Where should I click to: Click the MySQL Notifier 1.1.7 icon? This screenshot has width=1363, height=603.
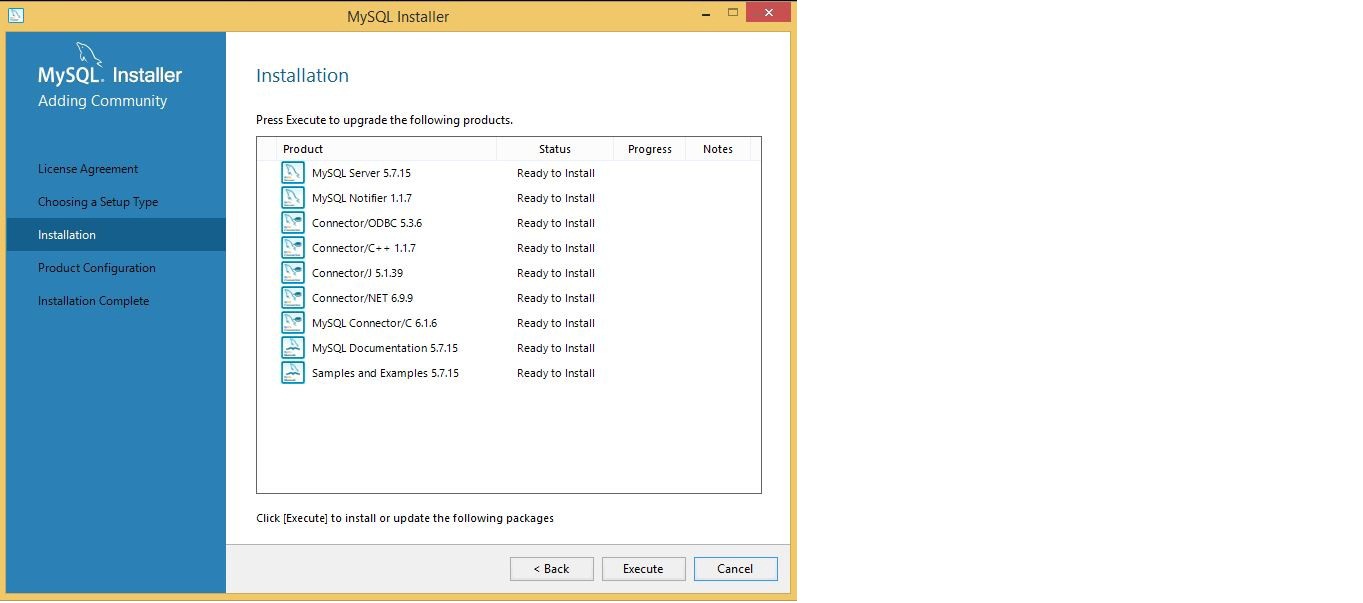coord(293,198)
